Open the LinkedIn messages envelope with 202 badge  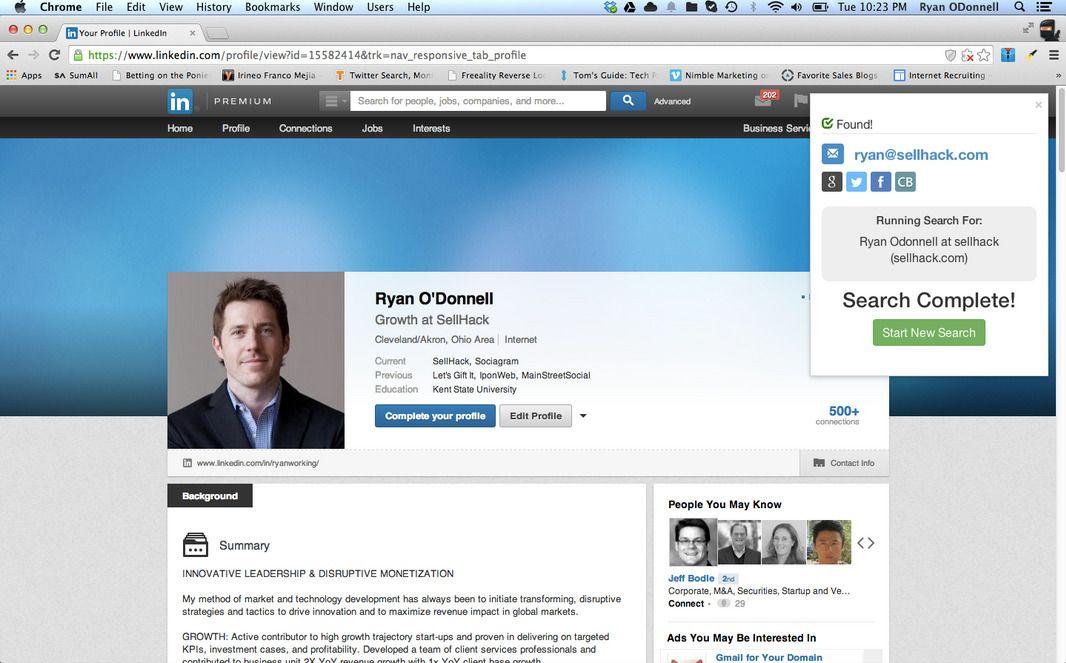click(x=765, y=100)
